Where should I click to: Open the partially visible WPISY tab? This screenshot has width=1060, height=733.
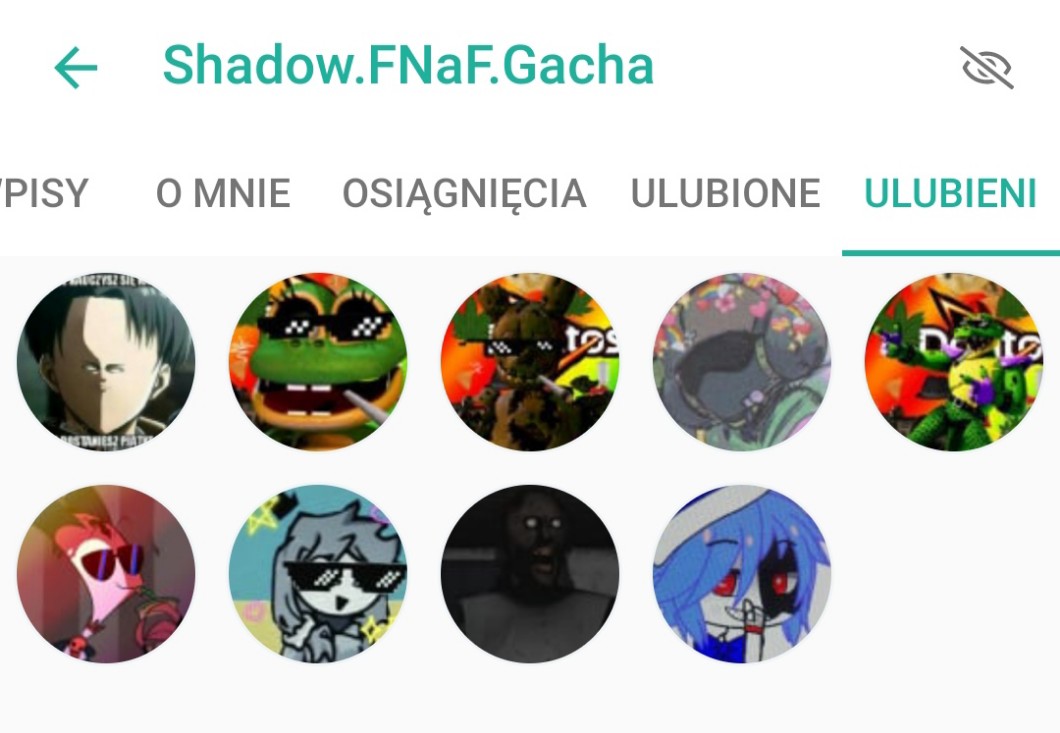[44, 193]
